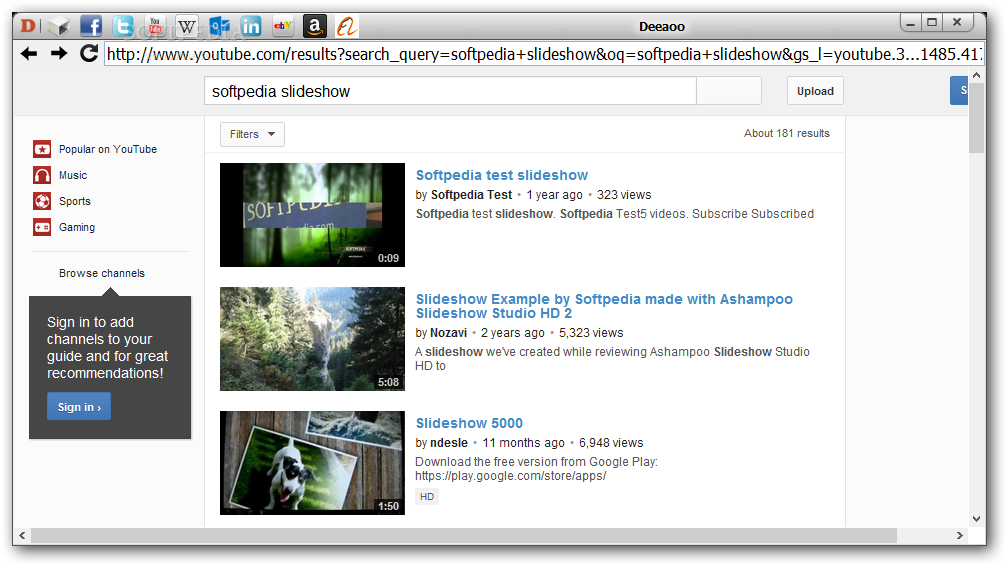
Task: Select Gaming in the sidebar
Action: click(x=77, y=227)
